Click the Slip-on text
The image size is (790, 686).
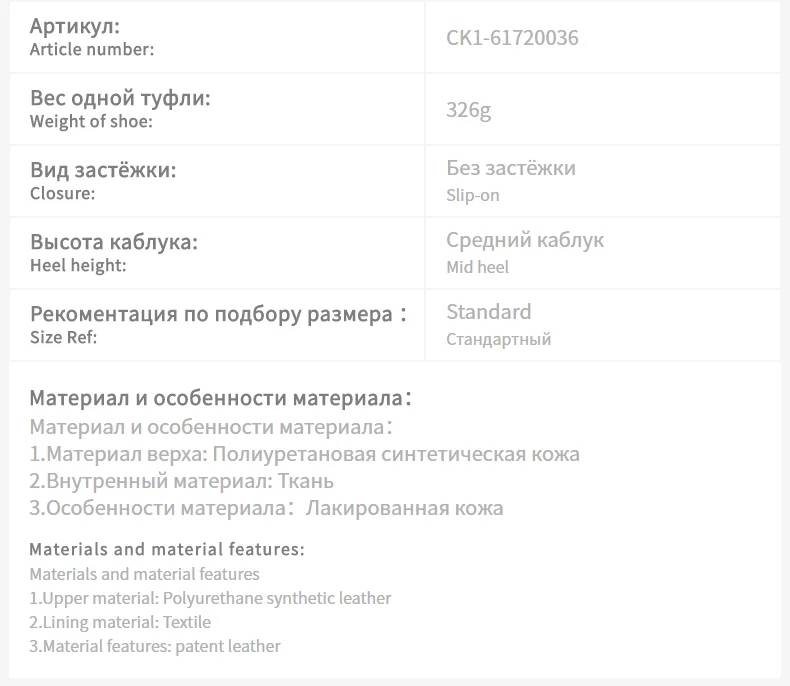click(473, 195)
